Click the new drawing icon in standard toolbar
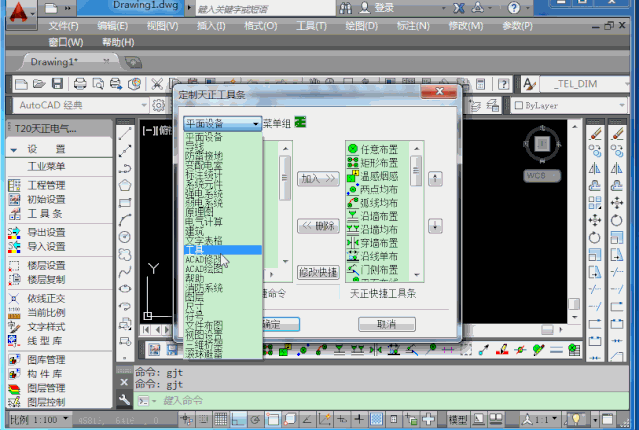Screen dimensions: 639x430 (21, 84)
